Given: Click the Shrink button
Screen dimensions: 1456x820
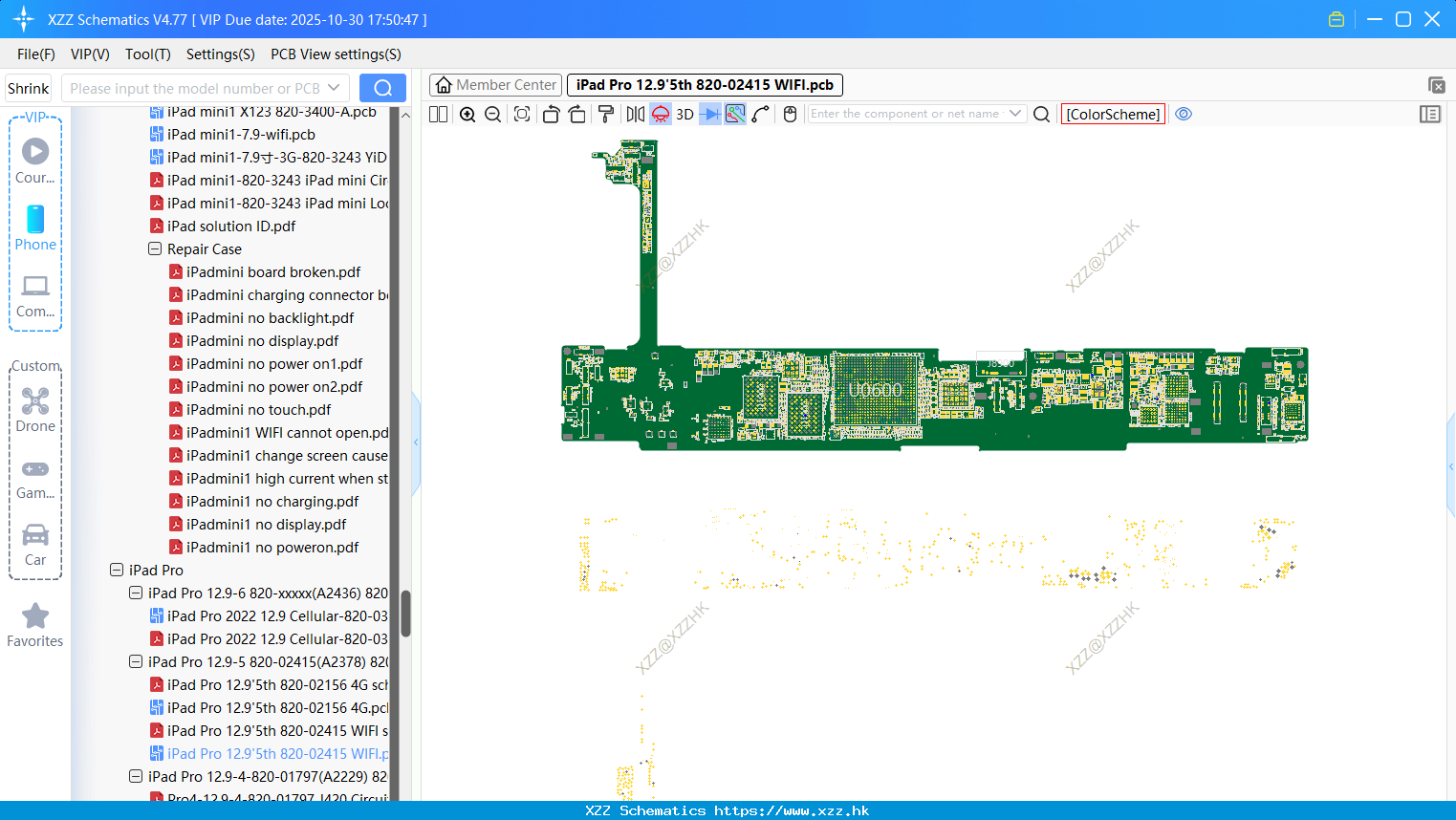Looking at the screenshot, I should (29, 88).
